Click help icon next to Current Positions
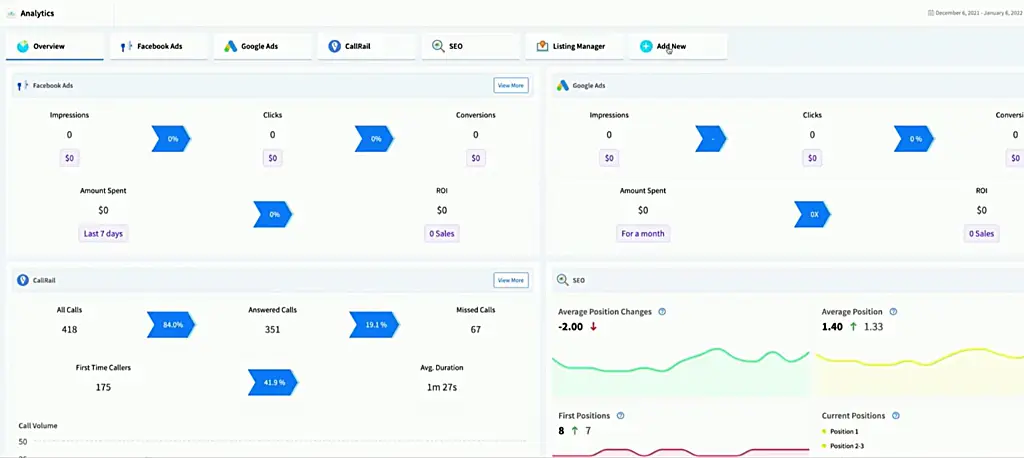This screenshot has height=458, width=1024. point(896,416)
